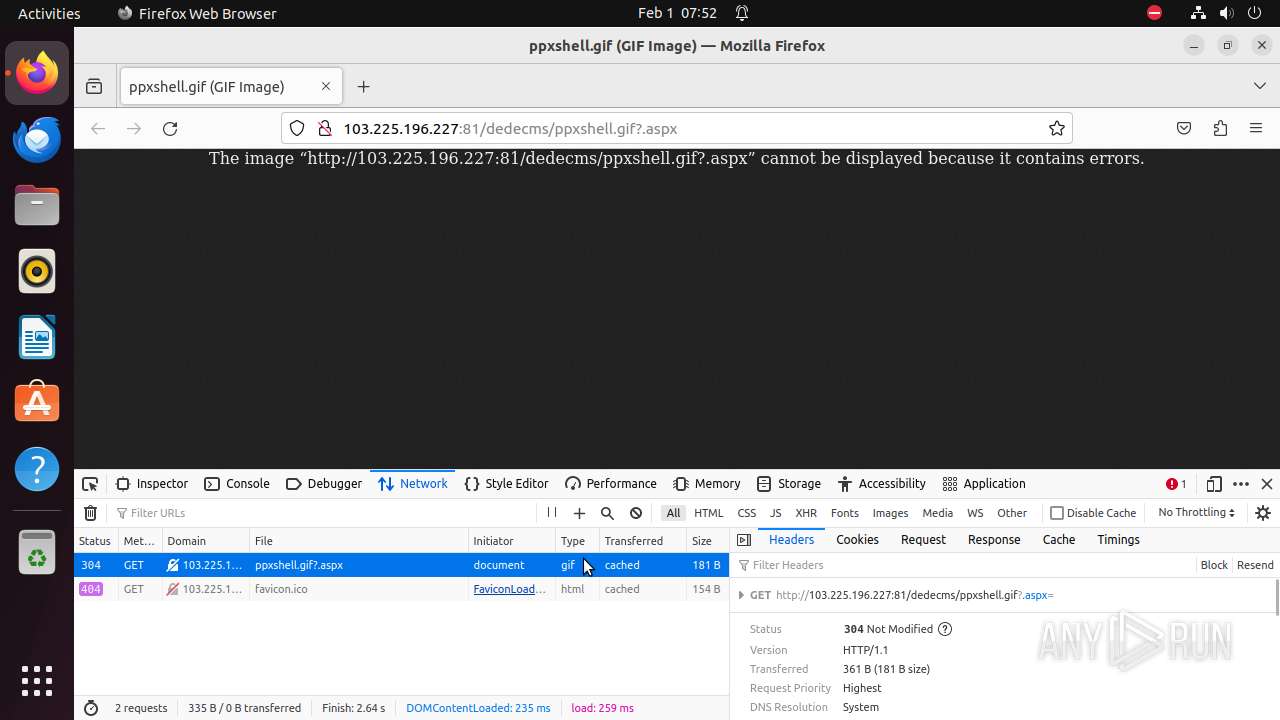Screen dimensions: 1280x720
Task: Show the error count badge details
Action: [x=1176, y=484]
